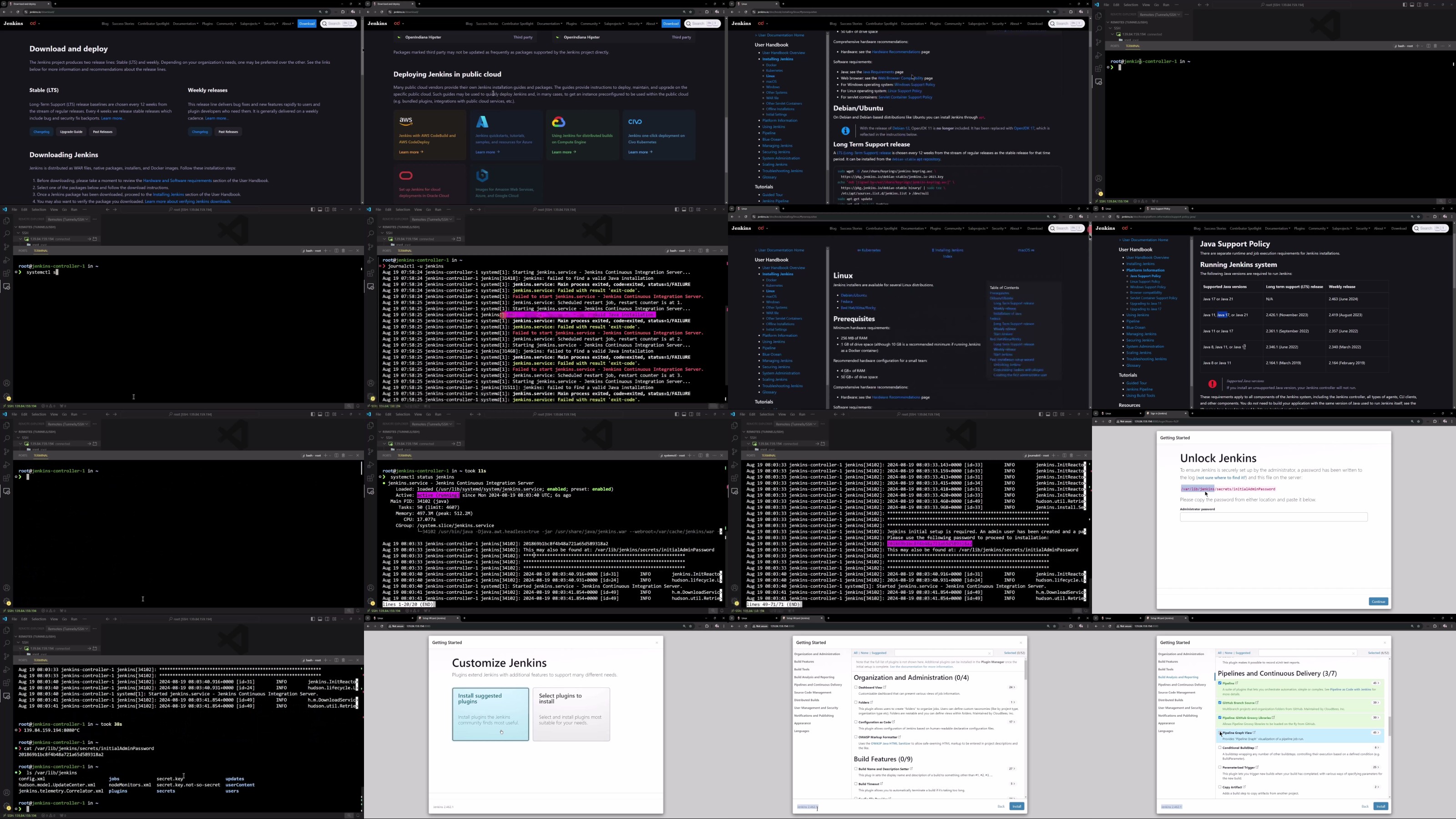Focus the Administrator password input field
1456x819 pixels.
1273,517
